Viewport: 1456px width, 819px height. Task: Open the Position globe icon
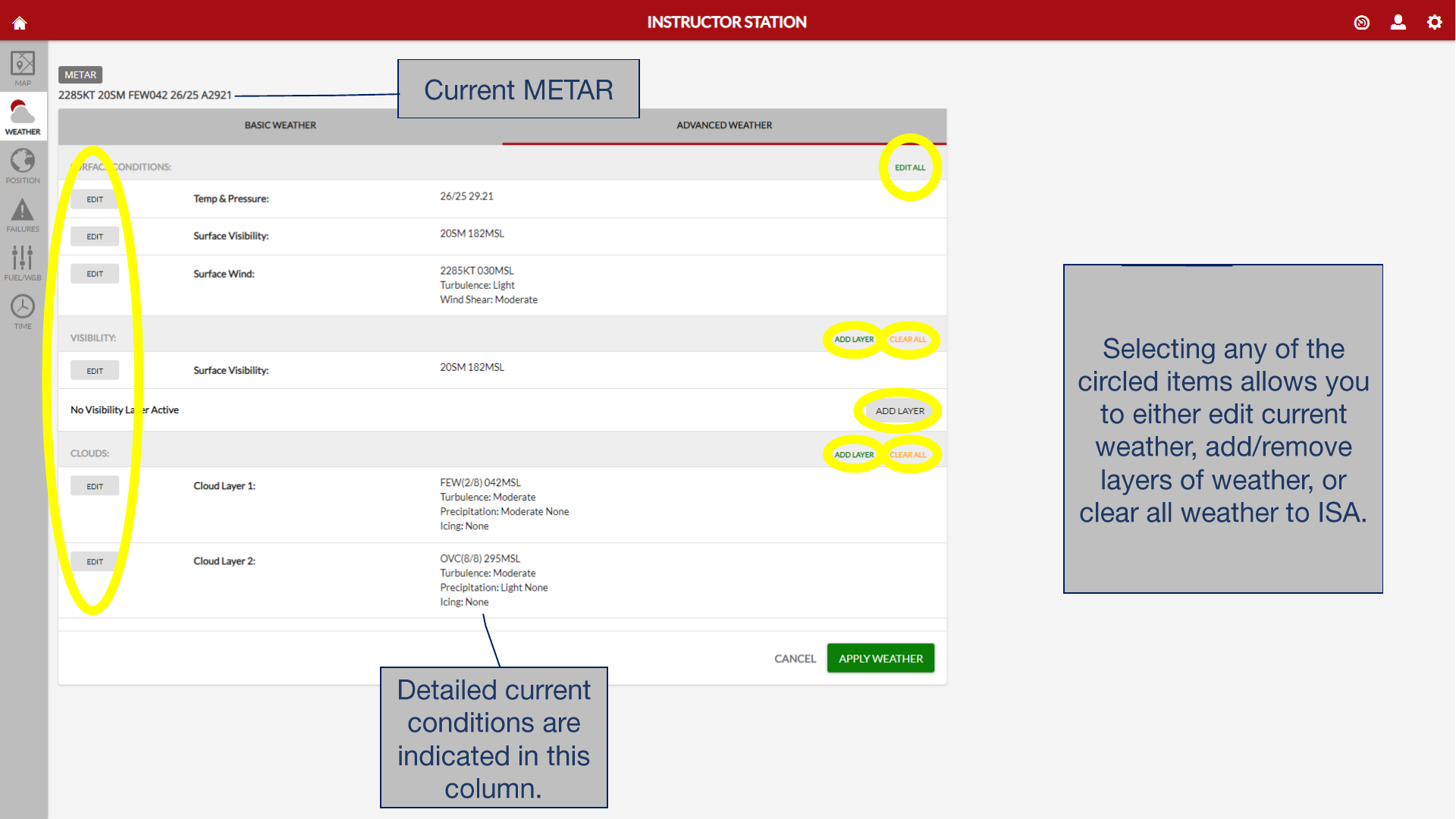(x=23, y=165)
